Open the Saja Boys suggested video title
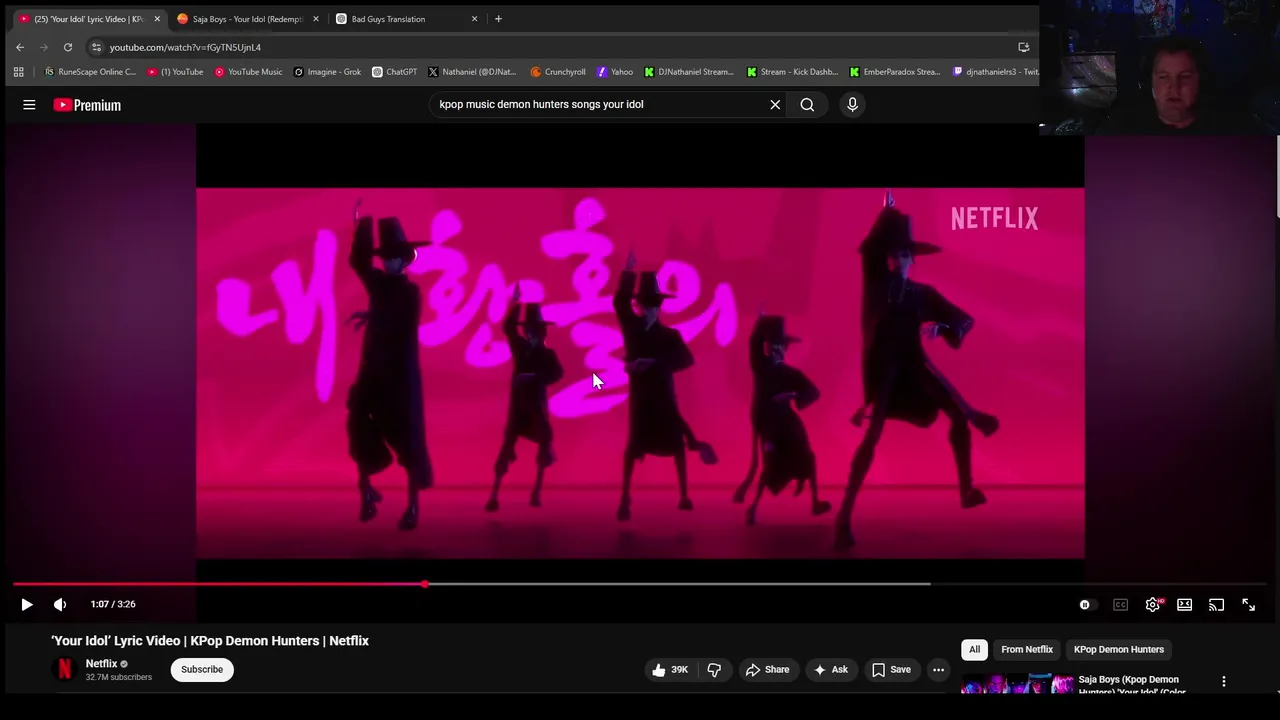1280x720 pixels. tap(1132, 685)
